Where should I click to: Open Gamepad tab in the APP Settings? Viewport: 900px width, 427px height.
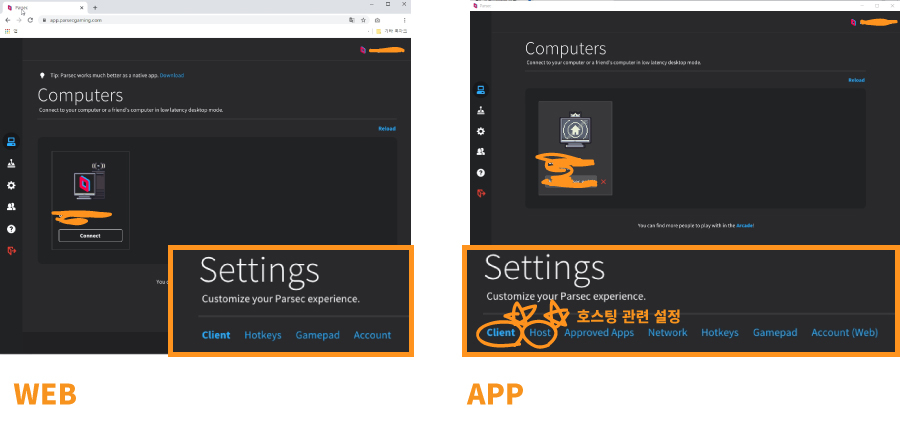tap(775, 333)
